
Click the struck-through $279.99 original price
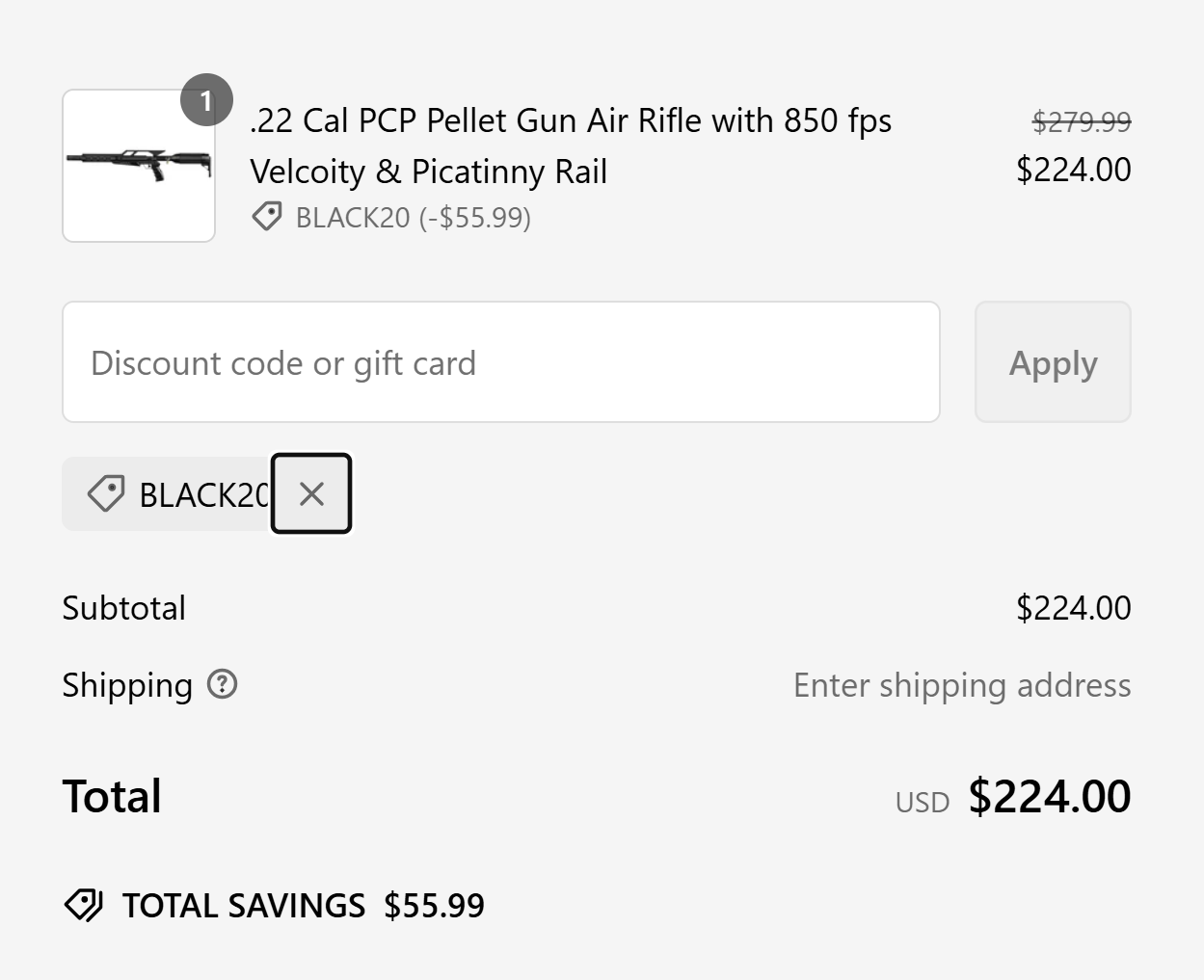click(x=1082, y=121)
